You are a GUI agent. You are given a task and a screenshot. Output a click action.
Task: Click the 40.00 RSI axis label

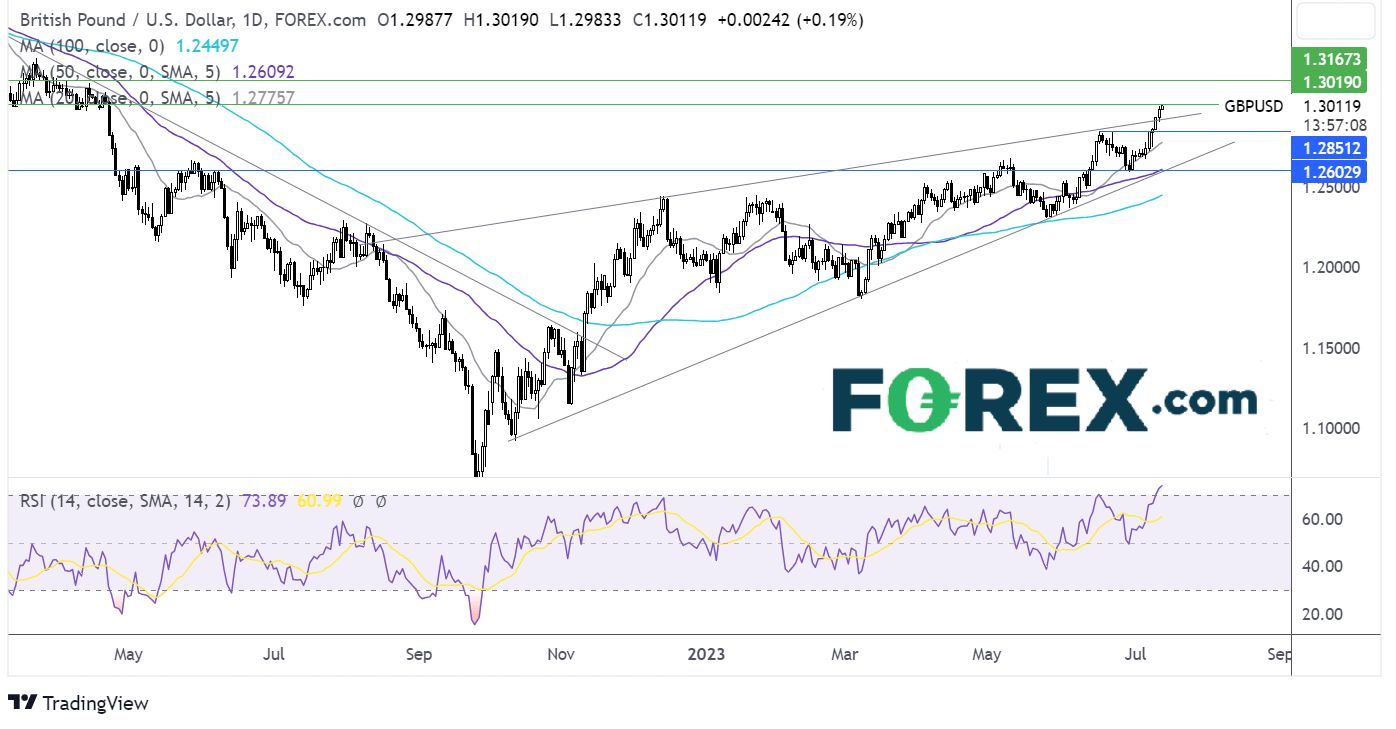point(1324,566)
